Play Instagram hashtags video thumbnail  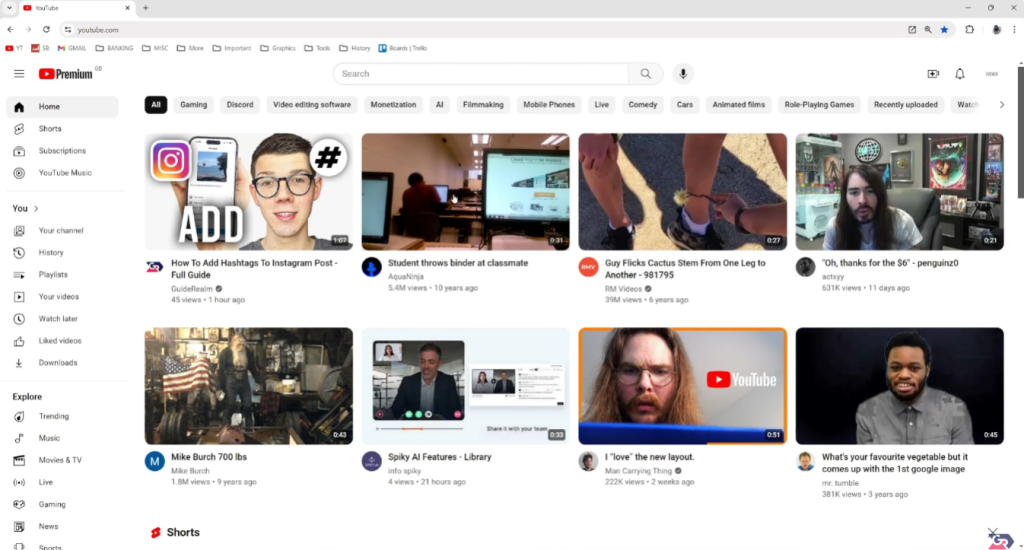click(249, 192)
